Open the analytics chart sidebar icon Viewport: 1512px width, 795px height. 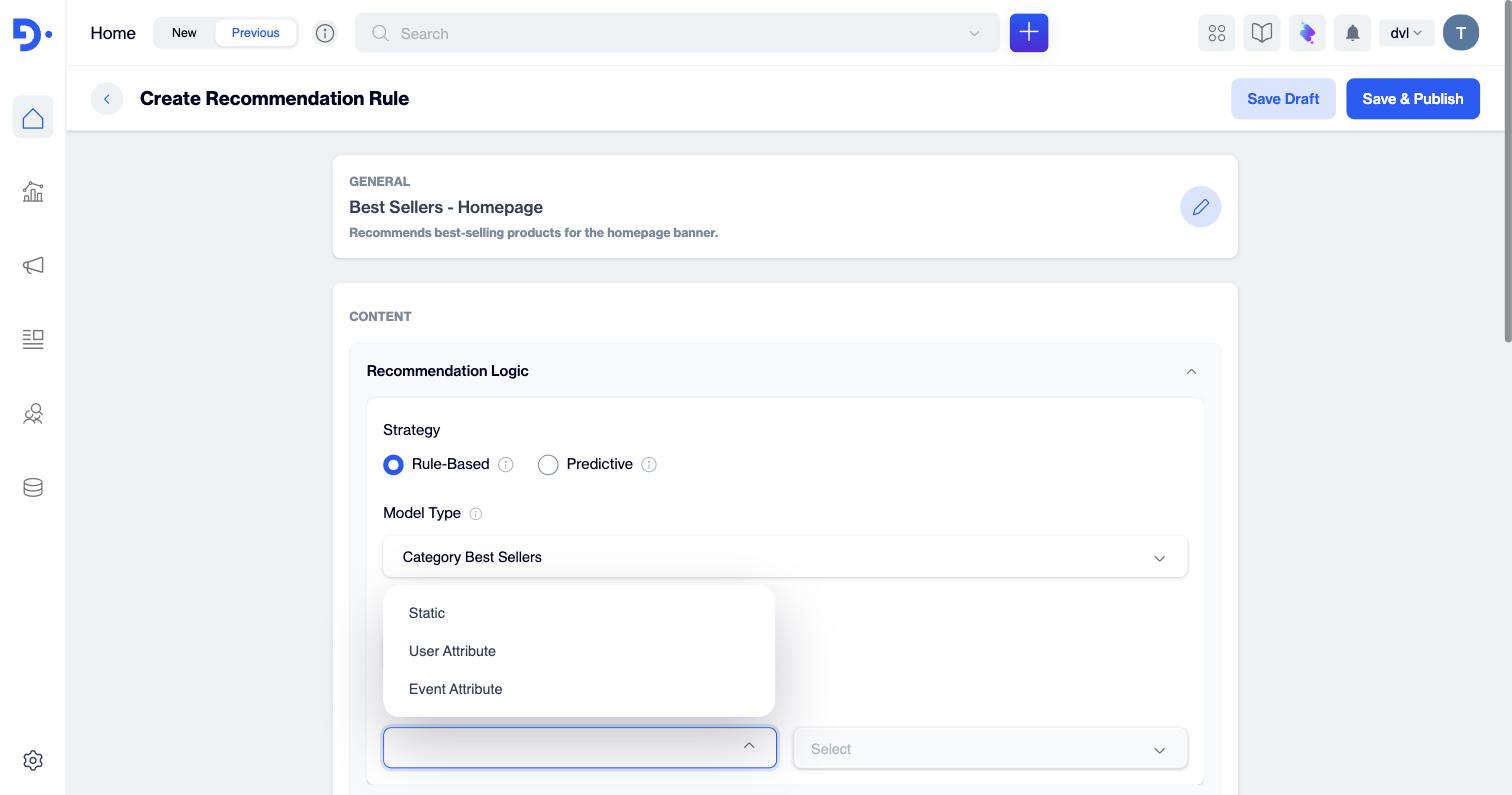coord(33,191)
